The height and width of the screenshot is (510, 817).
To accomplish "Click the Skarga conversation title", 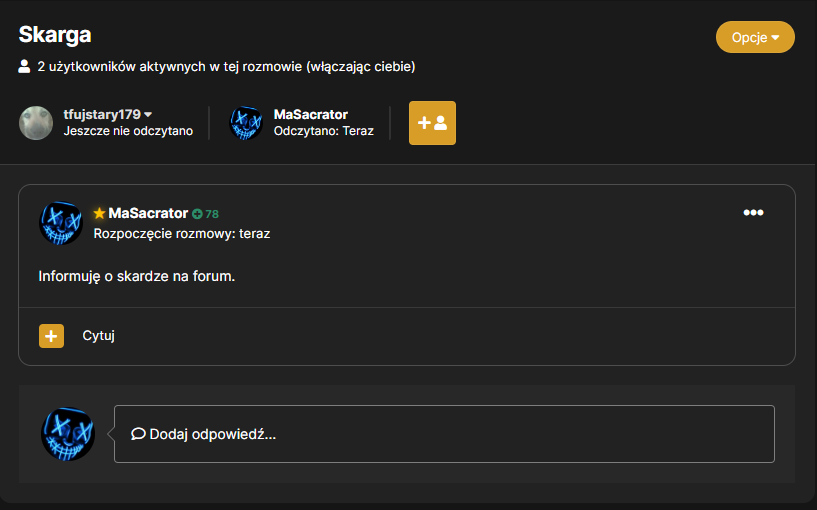I will point(55,35).
